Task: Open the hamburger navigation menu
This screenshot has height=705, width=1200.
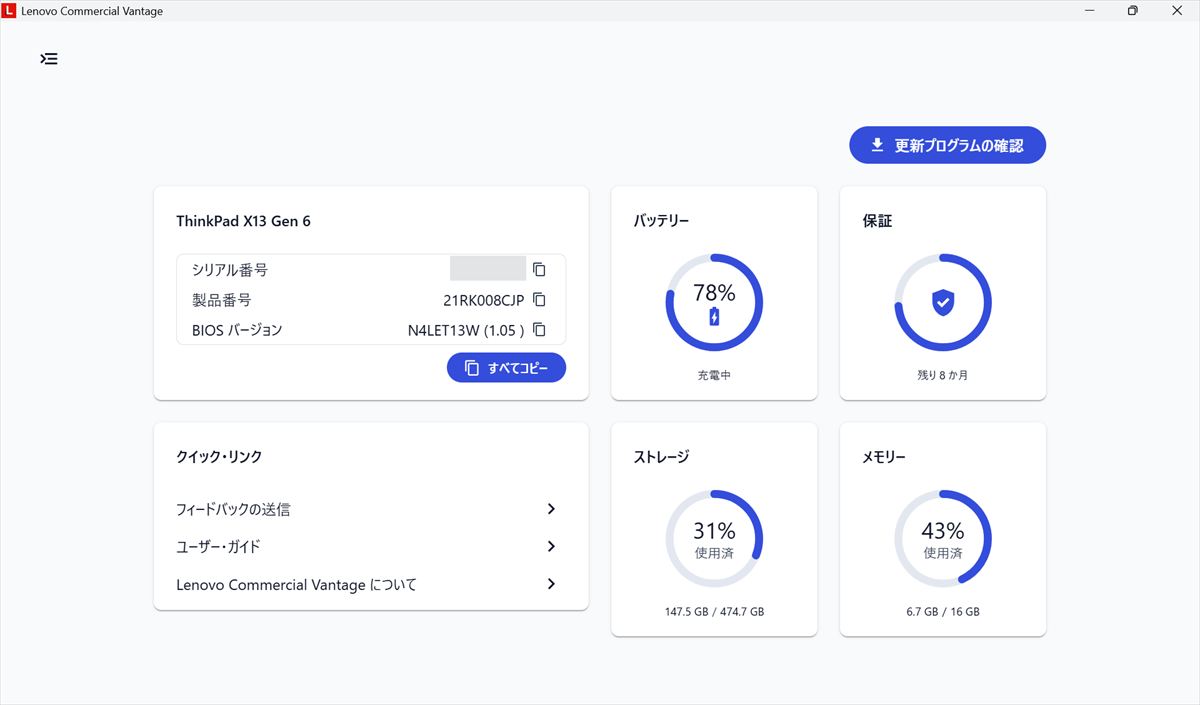Action: (49, 59)
